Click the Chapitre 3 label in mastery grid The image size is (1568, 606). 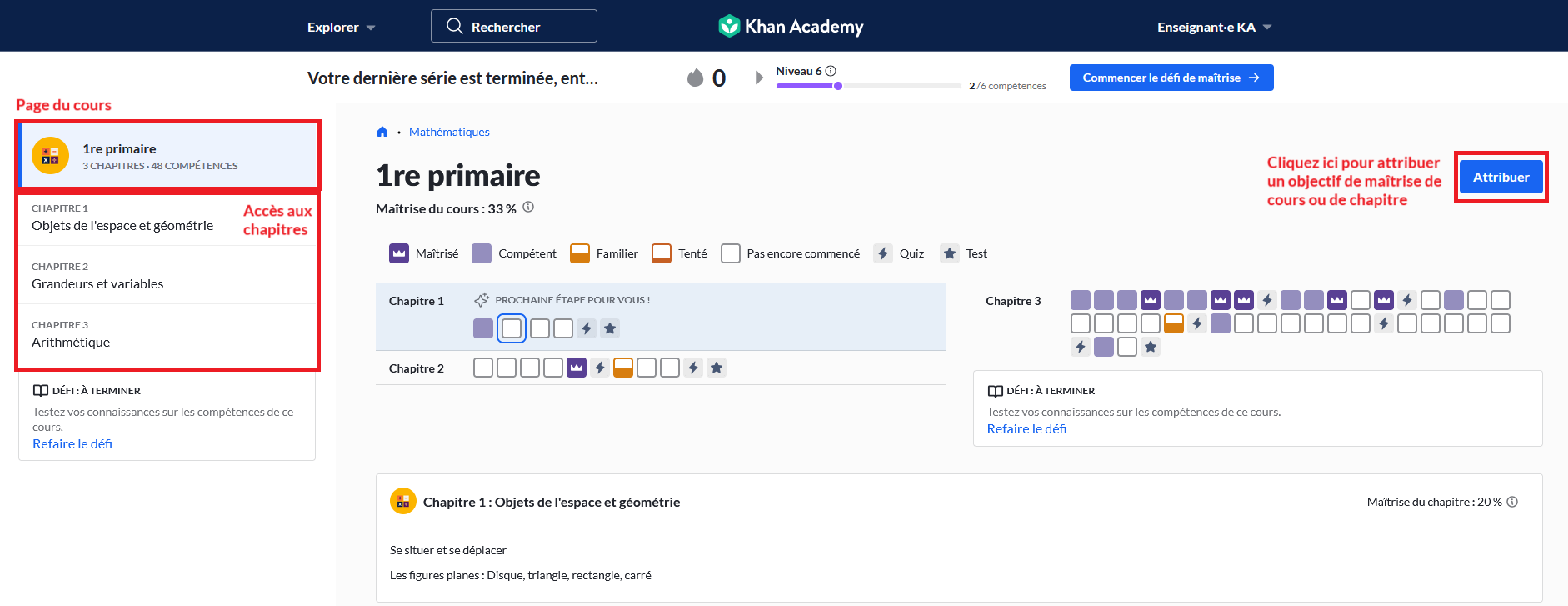tap(1013, 301)
